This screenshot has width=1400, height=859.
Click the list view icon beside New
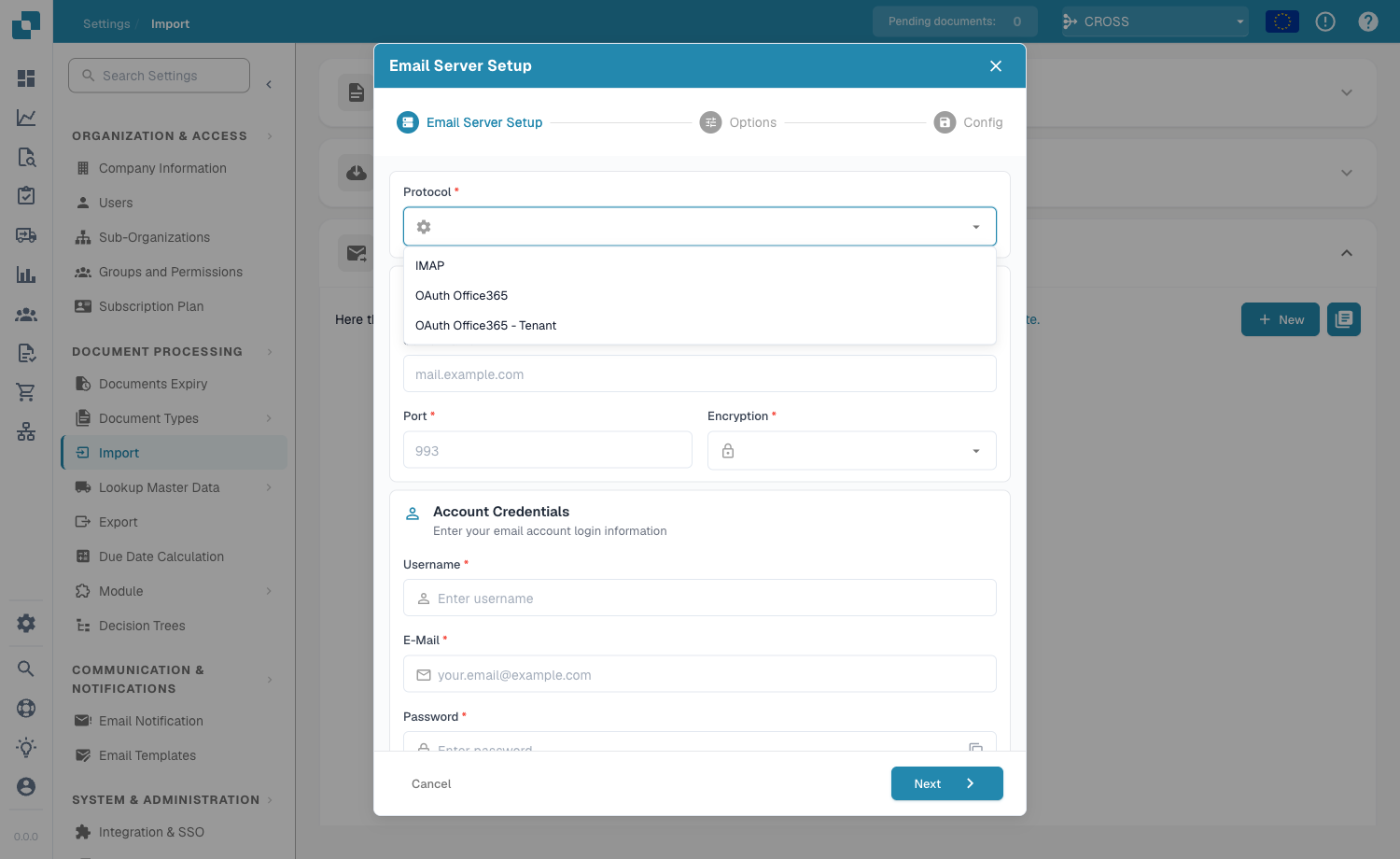[x=1344, y=319]
